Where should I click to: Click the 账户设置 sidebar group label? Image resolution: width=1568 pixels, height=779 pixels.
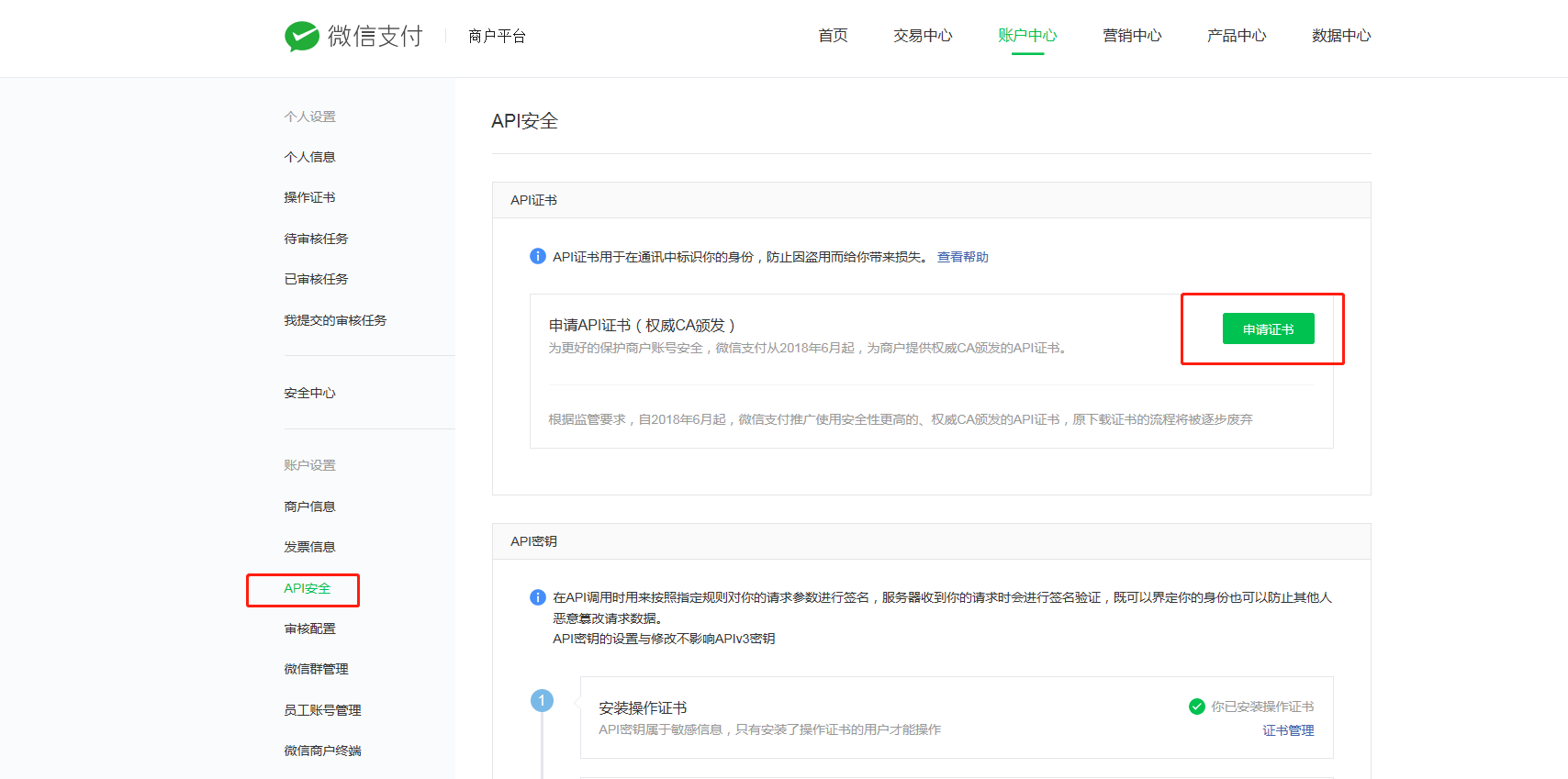(310, 465)
